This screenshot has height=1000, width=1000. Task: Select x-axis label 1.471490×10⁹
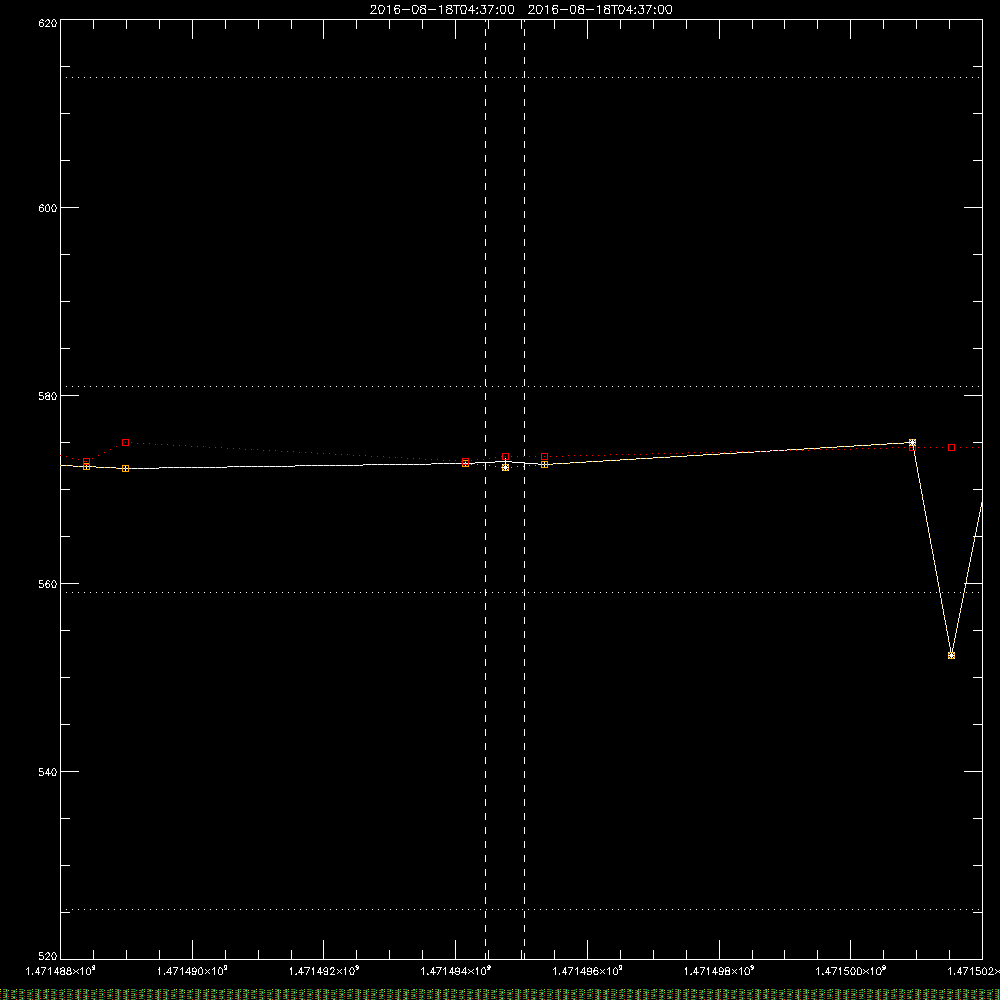(192, 971)
